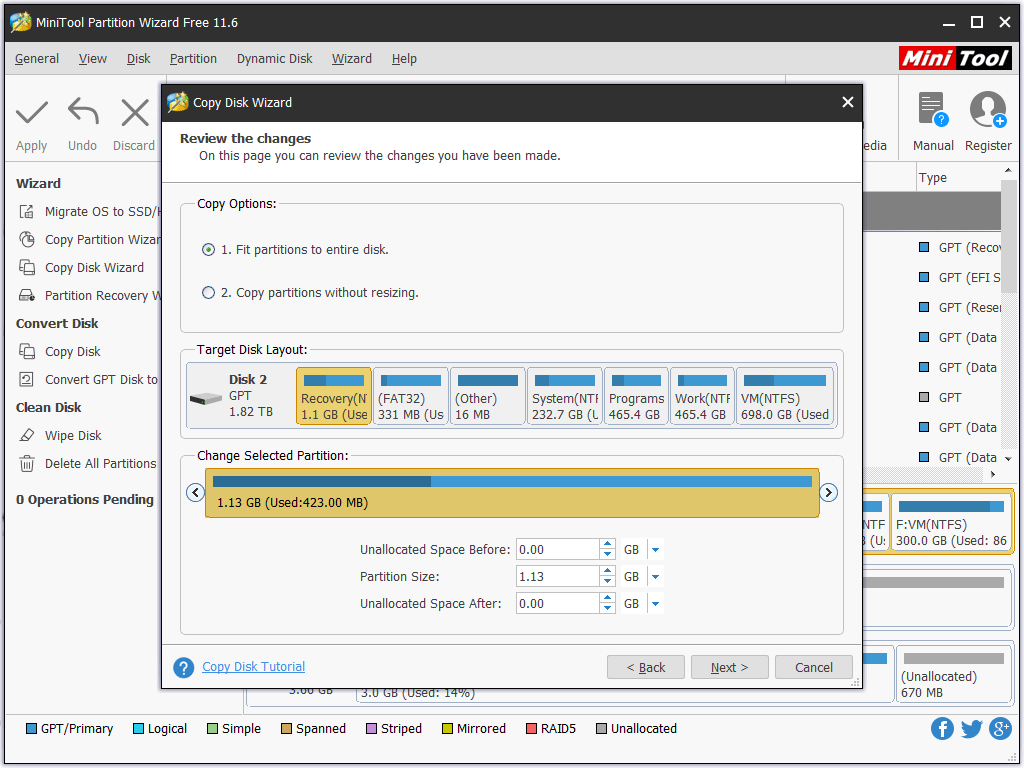Screen dimensions: 1024x768
Task: Click previous partition left arrow
Action: click(195, 492)
